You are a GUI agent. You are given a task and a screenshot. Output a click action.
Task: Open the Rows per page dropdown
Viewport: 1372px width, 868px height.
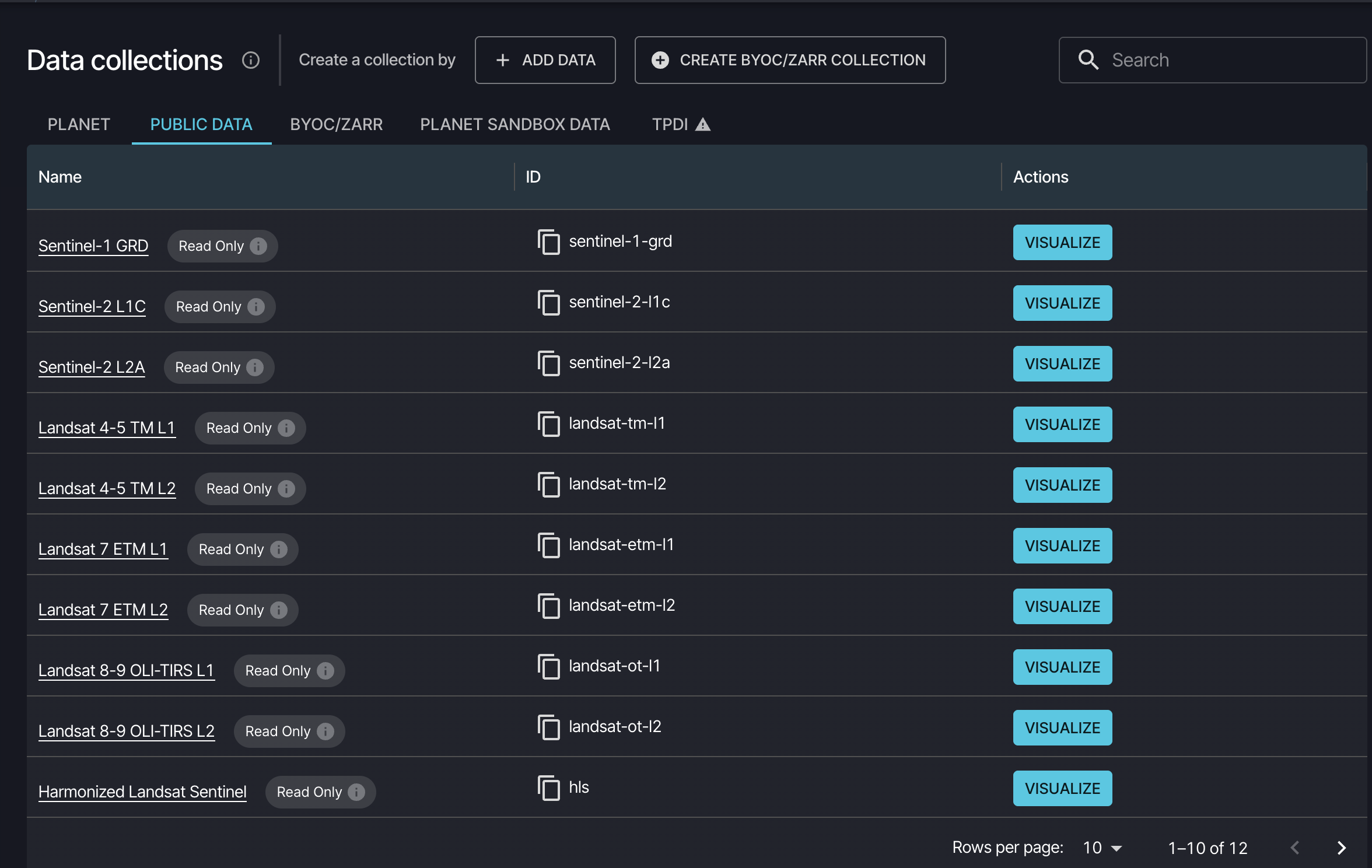pyautogui.click(x=1102, y=848)
